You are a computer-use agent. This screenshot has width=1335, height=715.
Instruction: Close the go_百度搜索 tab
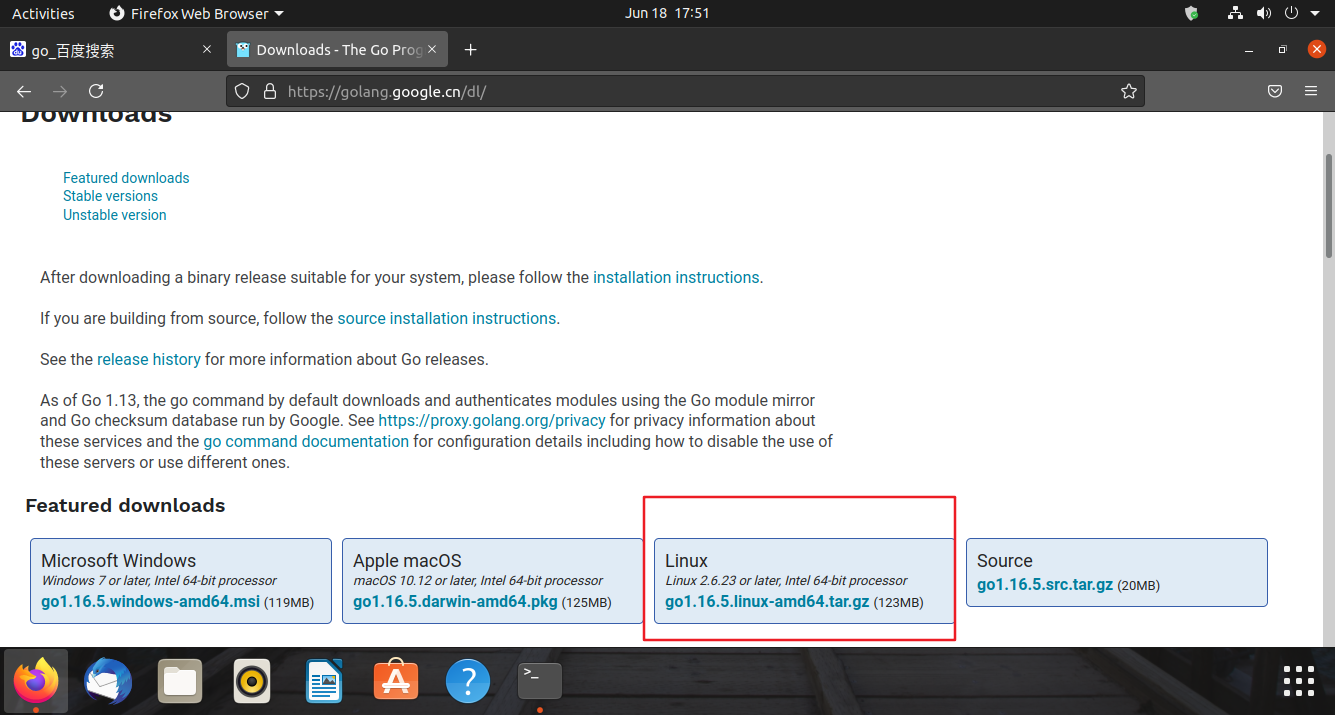[207, 49]
